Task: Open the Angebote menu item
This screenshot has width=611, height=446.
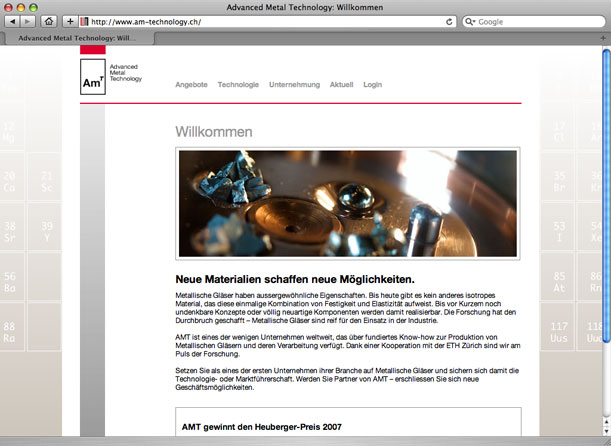Action: tap(191, 85)
